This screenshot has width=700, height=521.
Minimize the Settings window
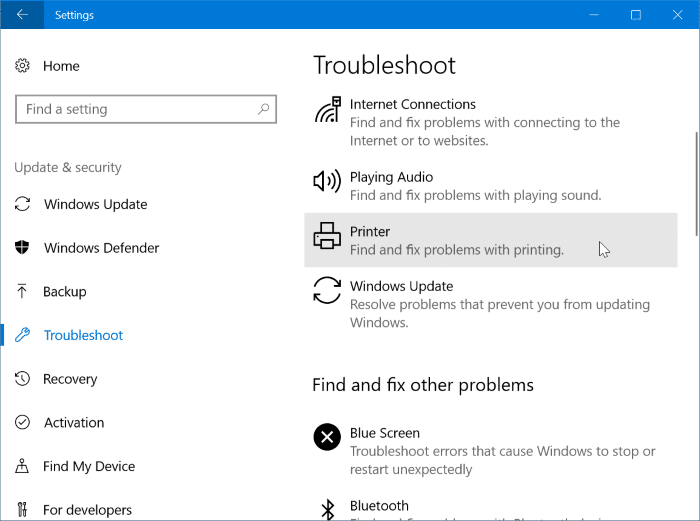pyautogui.click(x=594, y=15)
